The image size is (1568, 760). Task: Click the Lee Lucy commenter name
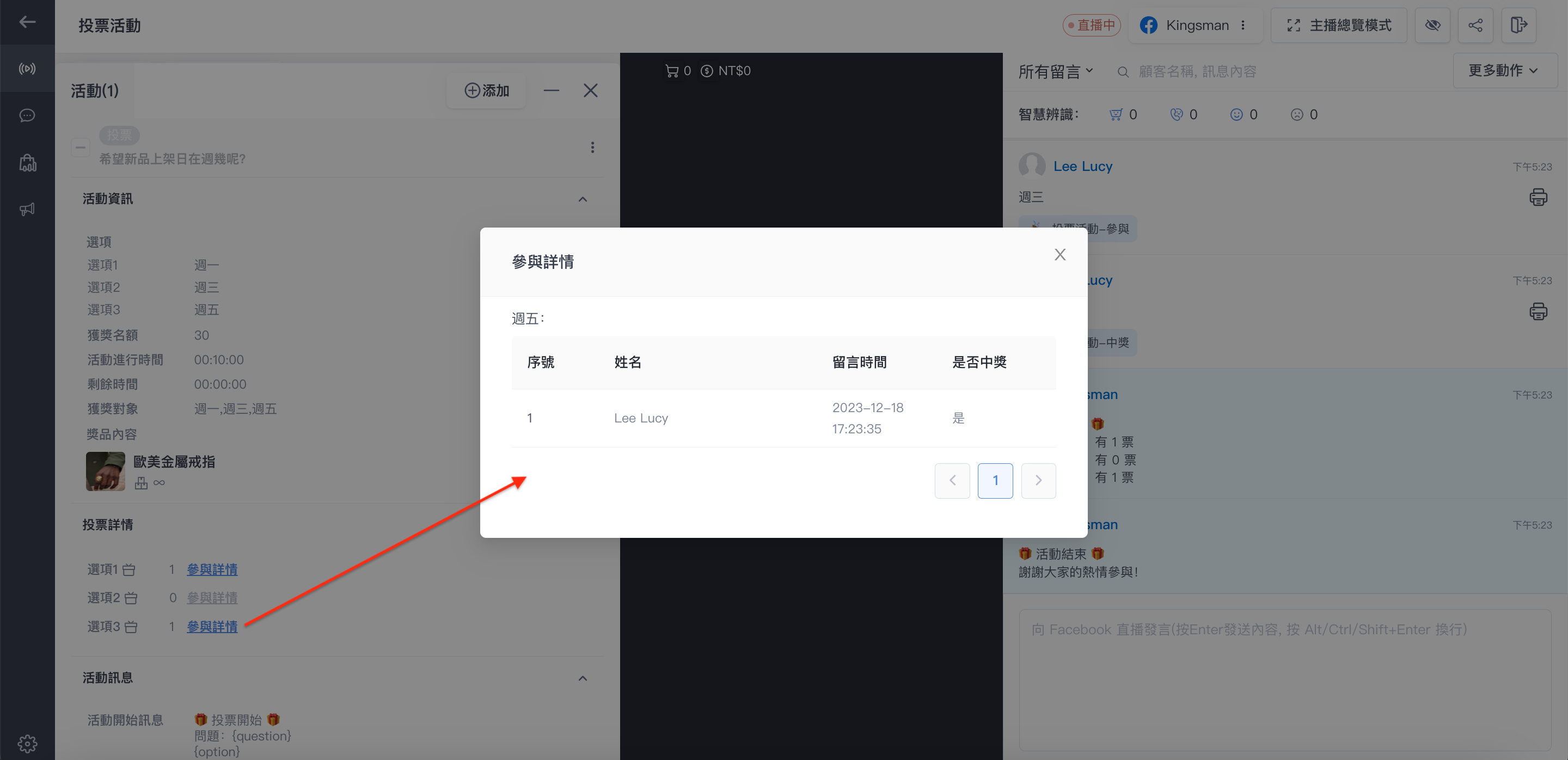click(1083, 166)
